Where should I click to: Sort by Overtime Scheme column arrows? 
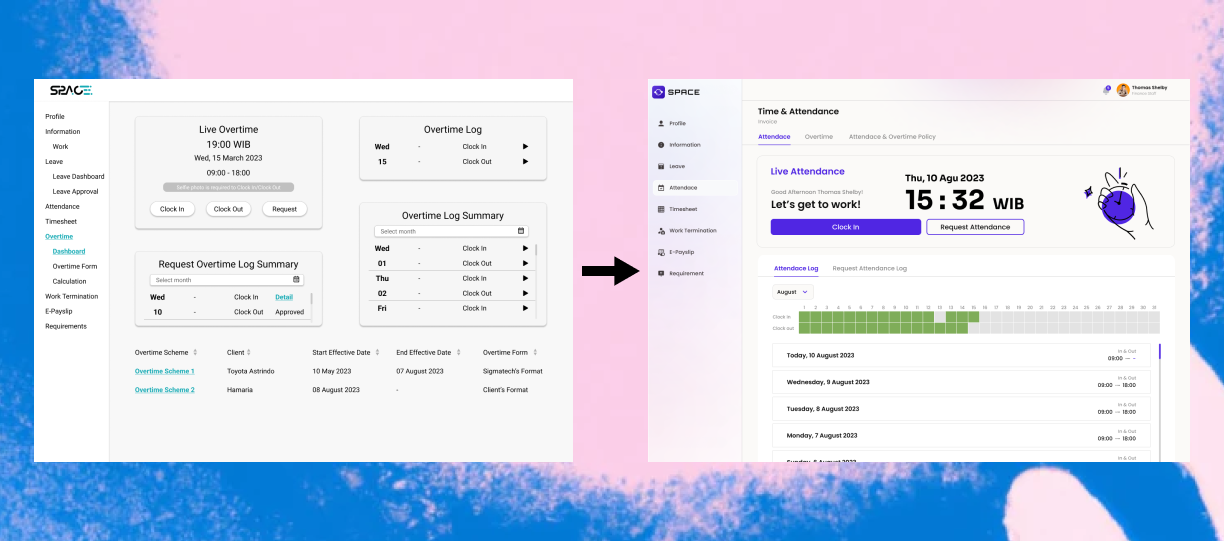pos(196,352)
